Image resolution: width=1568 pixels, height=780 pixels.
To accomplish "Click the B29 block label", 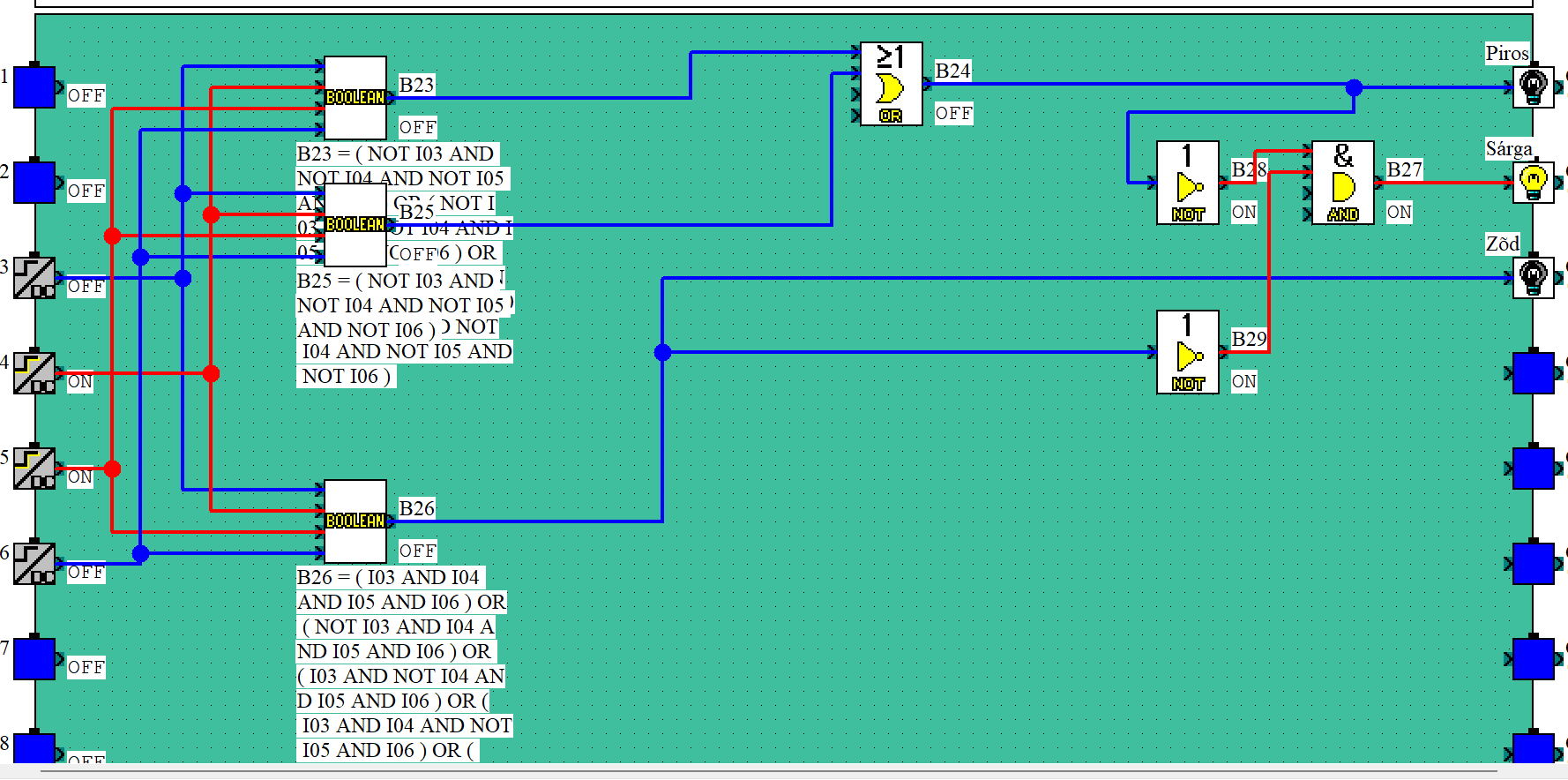I will [x=1249, y=339].
